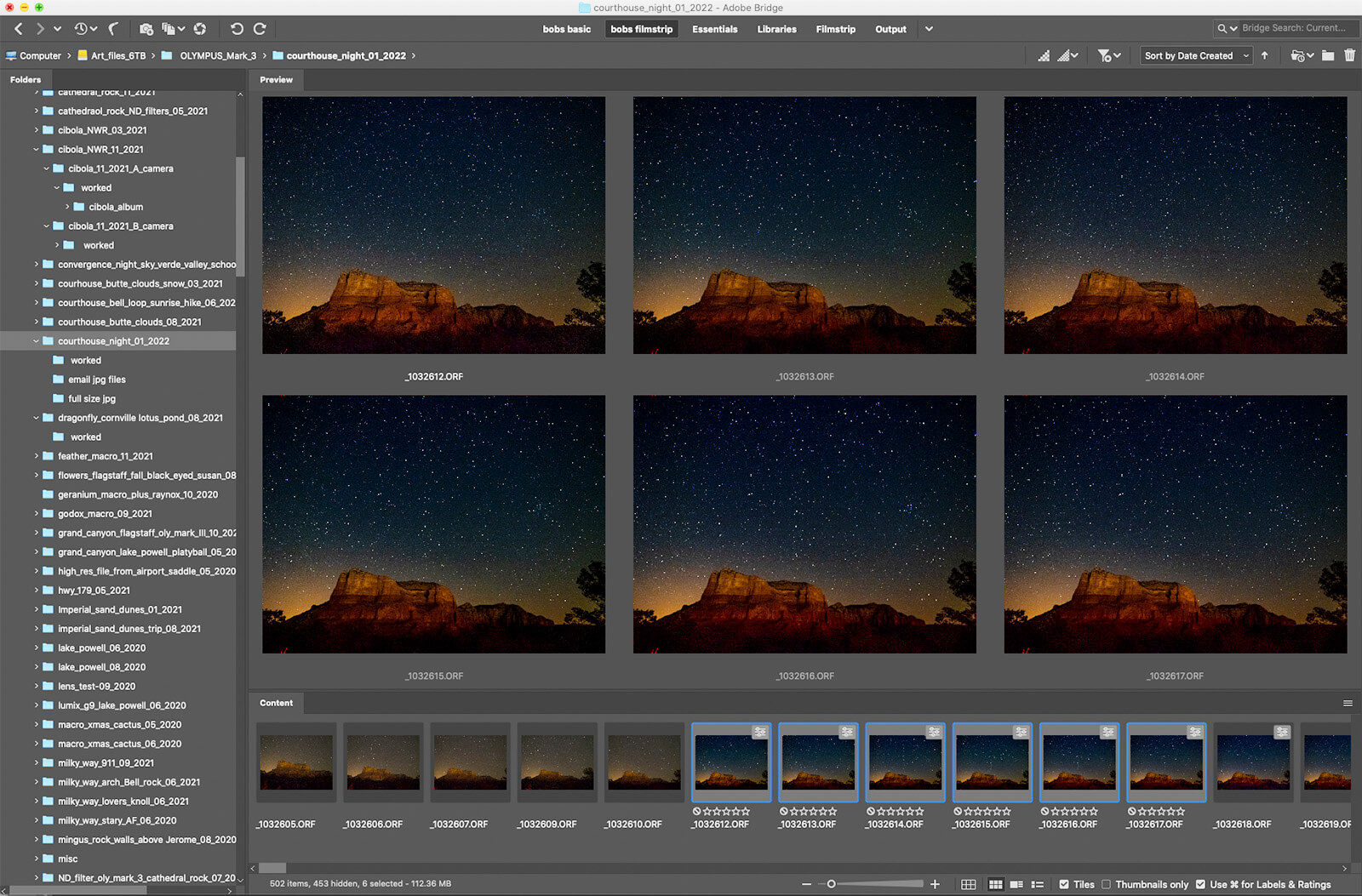Lock the thumbnail grid view

coord(969,884)
